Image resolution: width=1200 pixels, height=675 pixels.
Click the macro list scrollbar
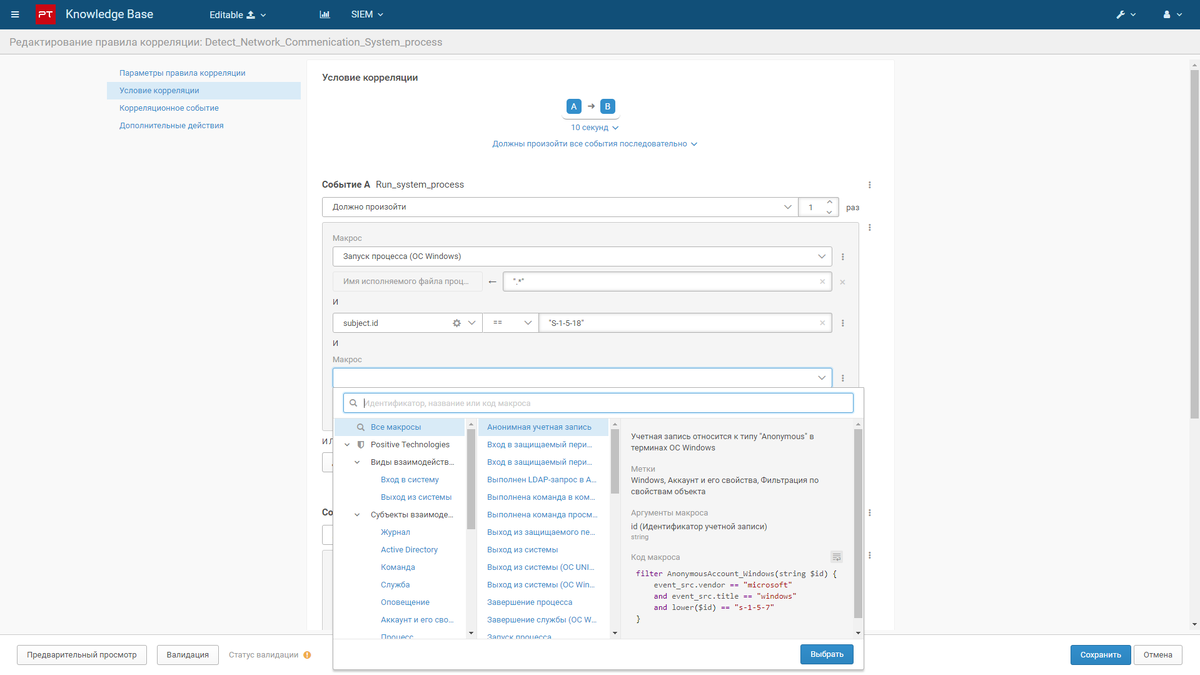pyautogui.click(x=614, y=457)
